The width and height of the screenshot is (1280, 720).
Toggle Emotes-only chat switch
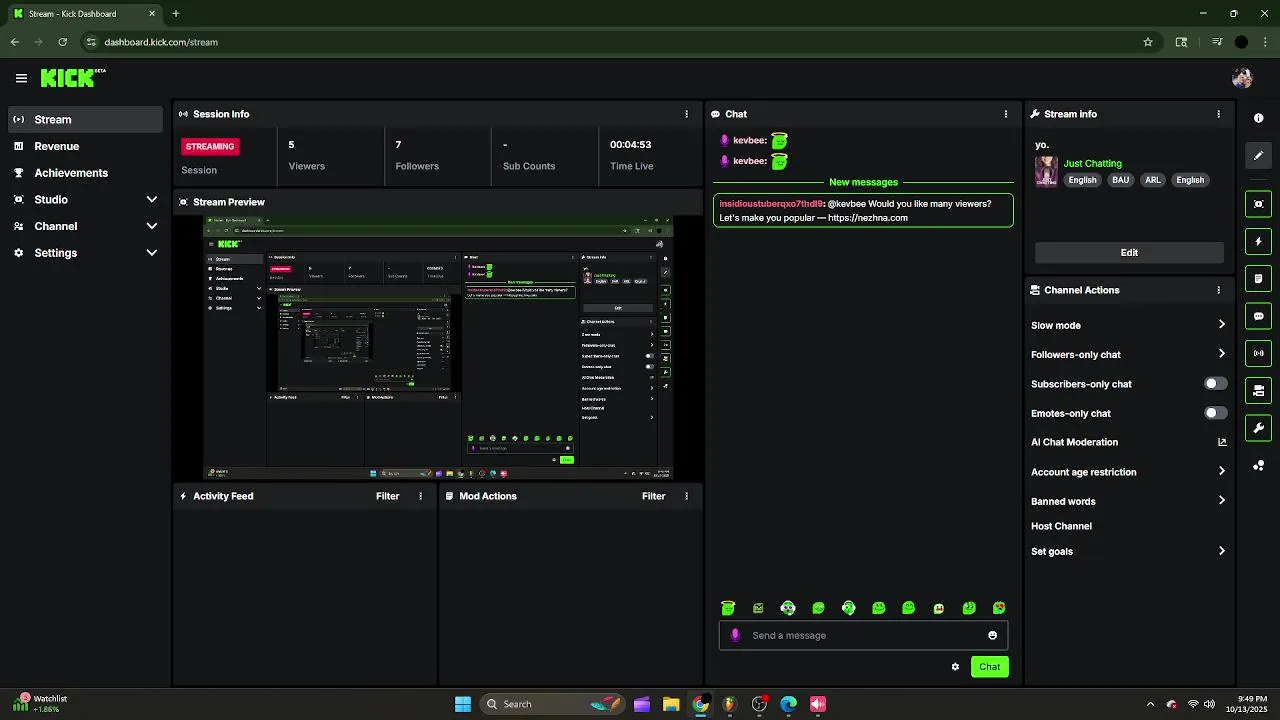[1215, 413]
